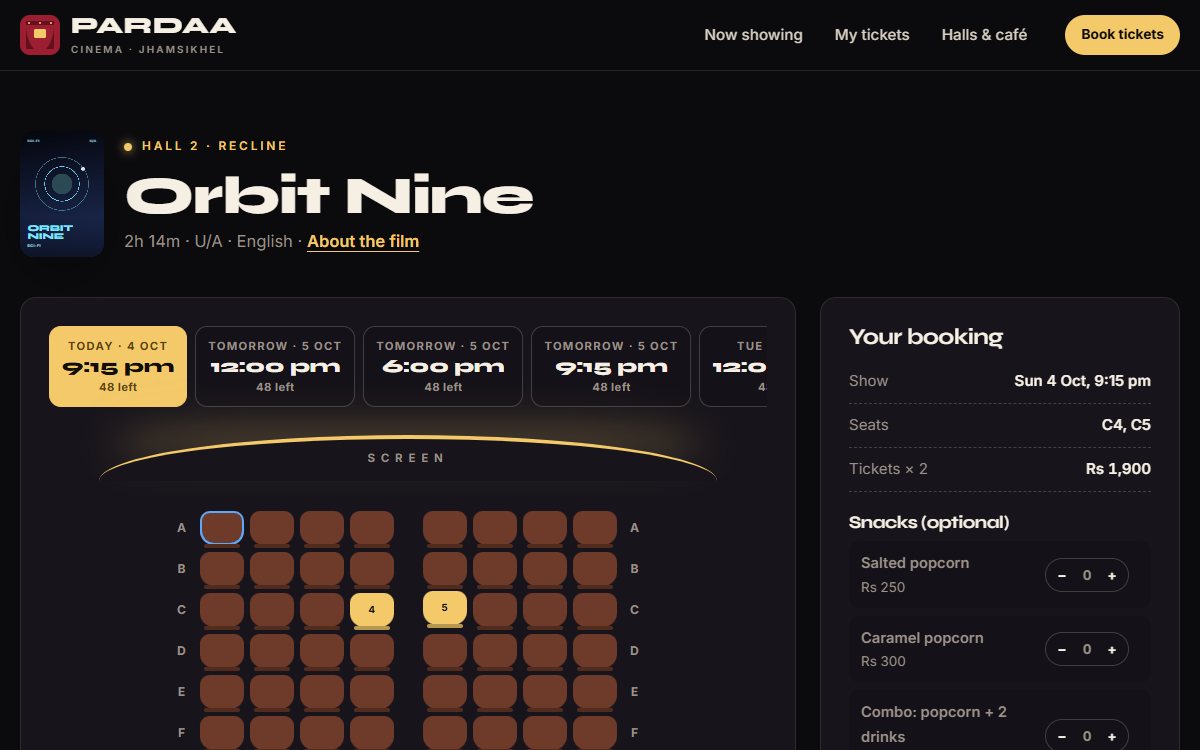
Task: Pick the first seat in row D
Action: [x=222, y=650]
